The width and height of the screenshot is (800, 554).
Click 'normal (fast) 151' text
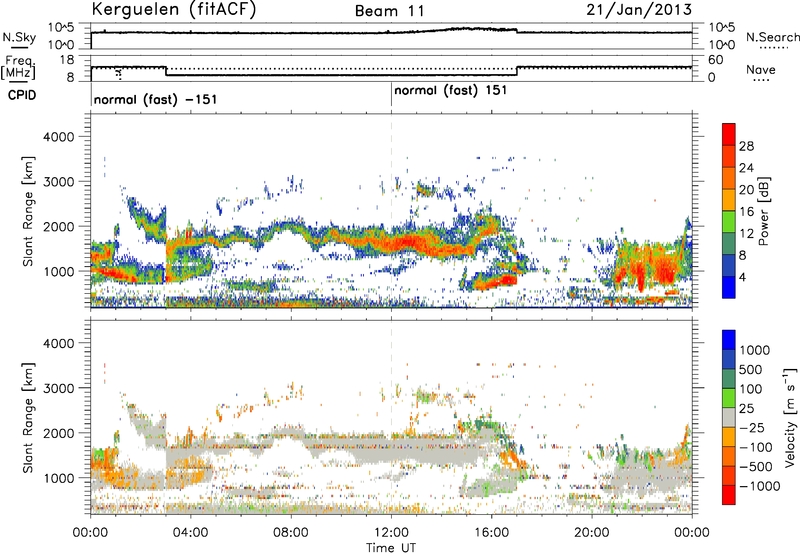(451, 90)
